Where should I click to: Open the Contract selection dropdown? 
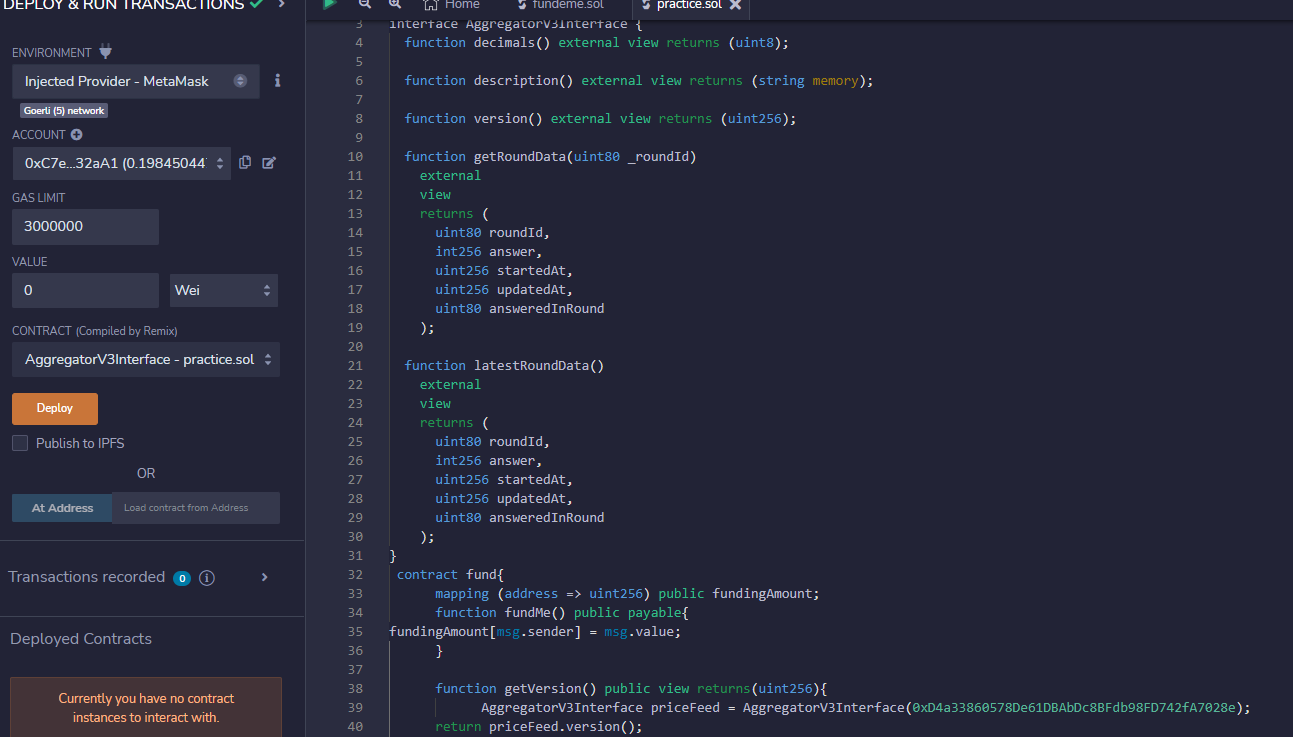[x=146, y=359]
